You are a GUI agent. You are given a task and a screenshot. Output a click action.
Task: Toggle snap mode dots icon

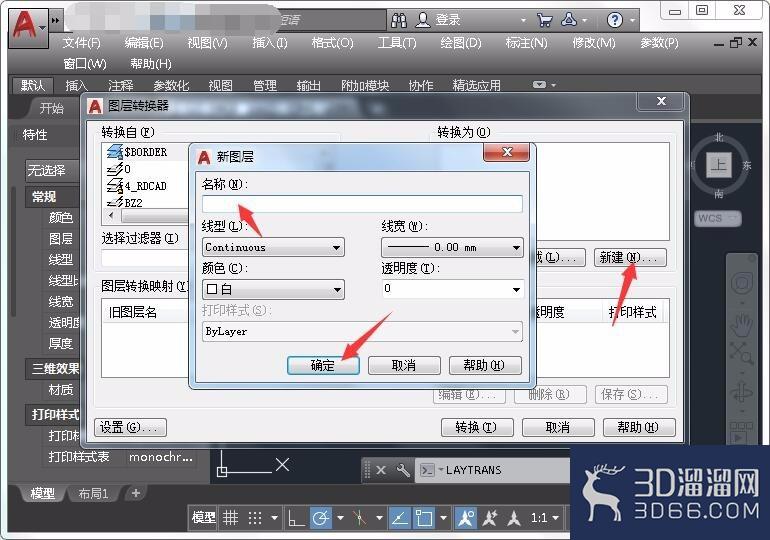point(254,518)
